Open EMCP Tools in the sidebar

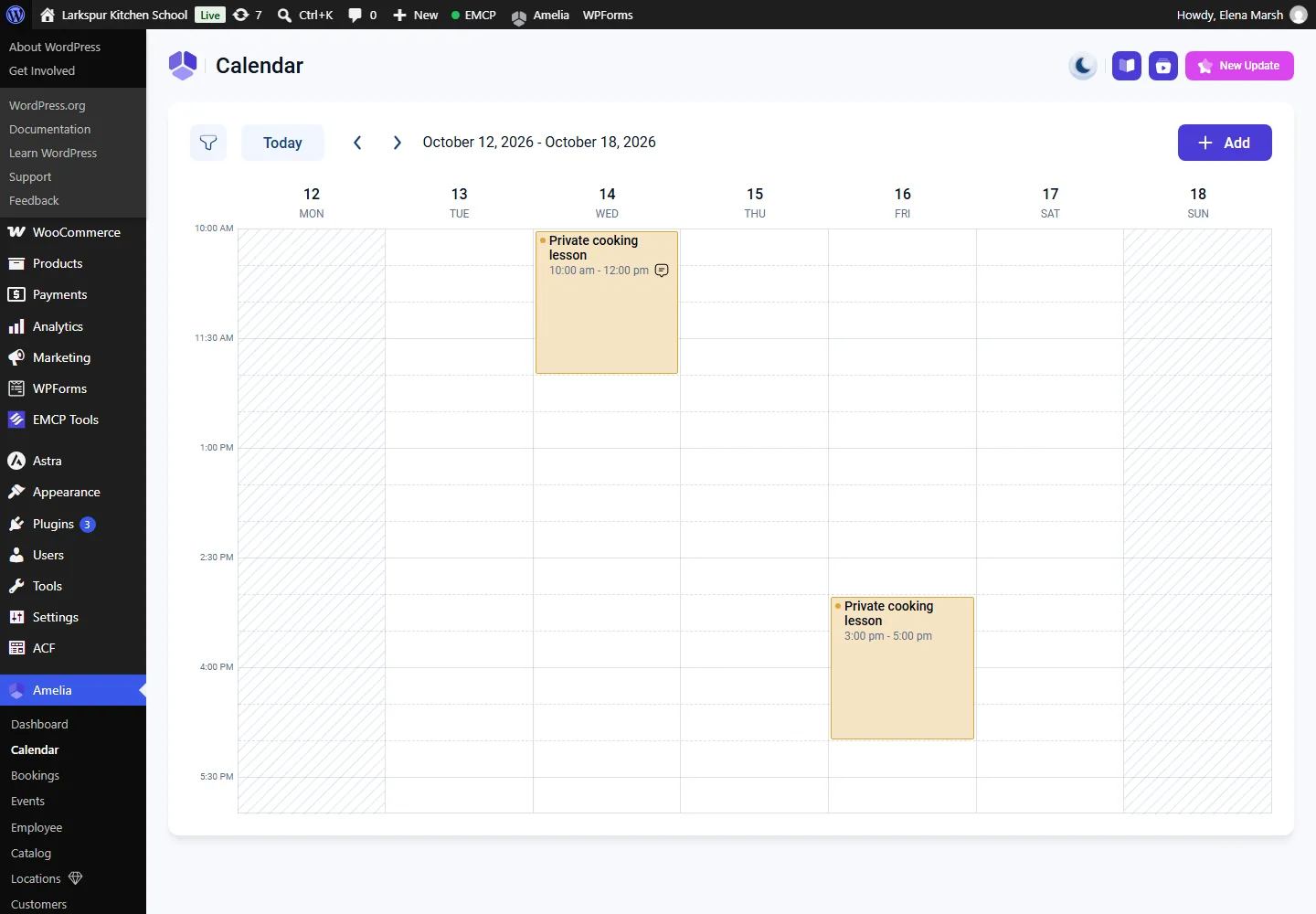(73, 420)
